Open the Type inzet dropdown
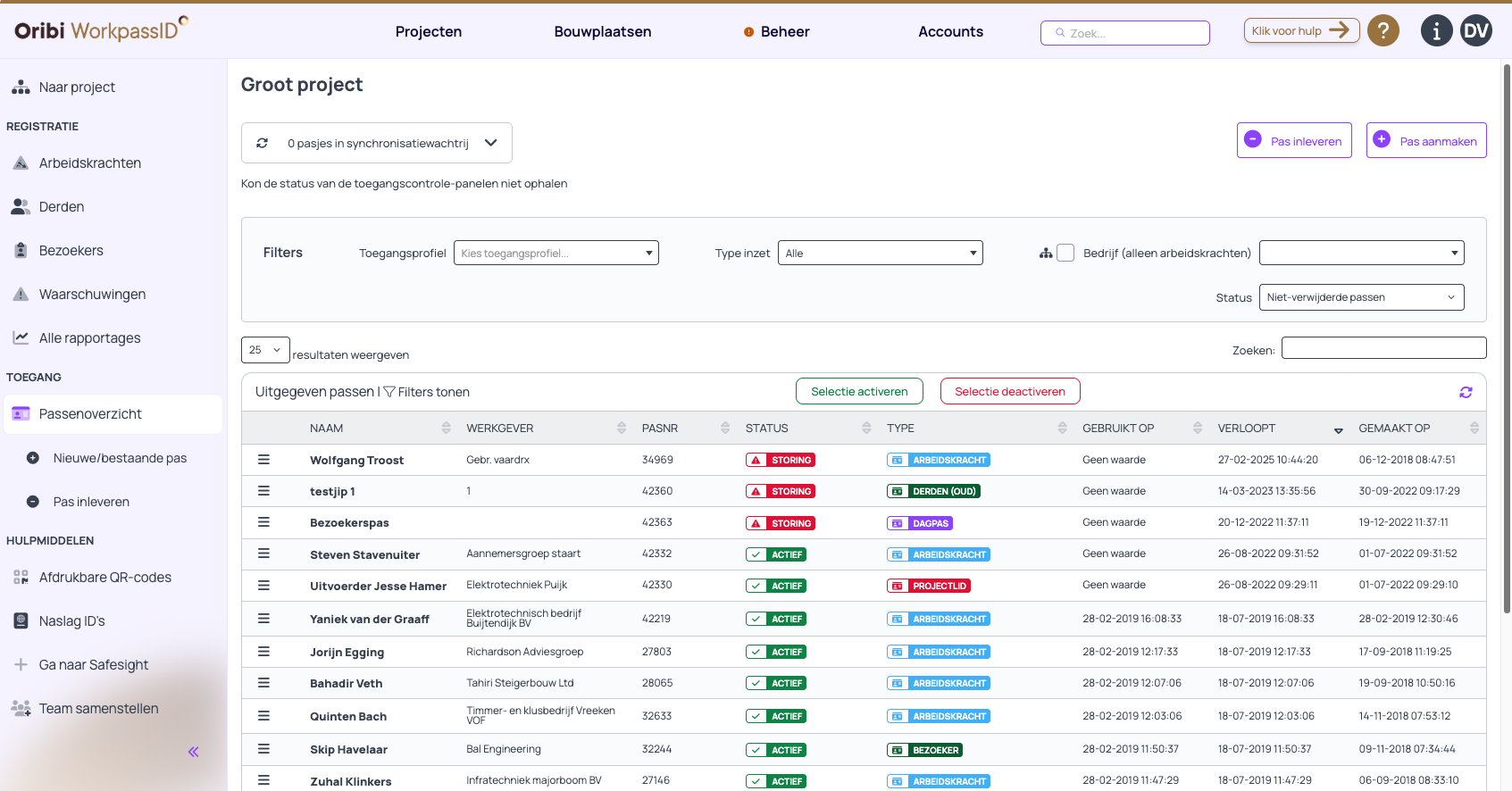This screenshot has height=791, width=1512. [880, 253]
